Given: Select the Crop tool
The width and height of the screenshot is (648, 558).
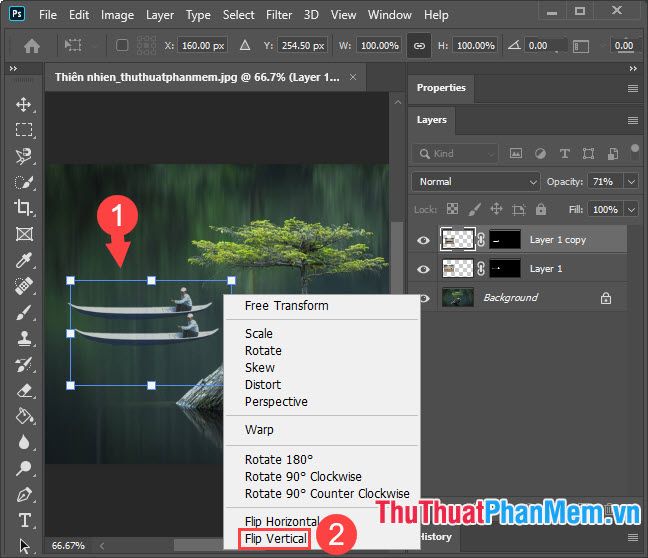Looking at the screenshot, I should tap(24, 208).
